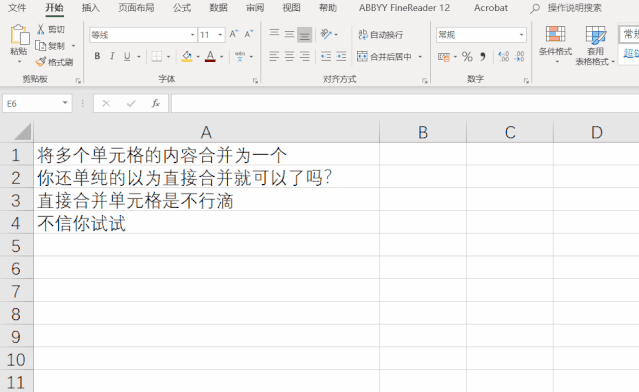Click the Copy button

[x=51, y=46]
